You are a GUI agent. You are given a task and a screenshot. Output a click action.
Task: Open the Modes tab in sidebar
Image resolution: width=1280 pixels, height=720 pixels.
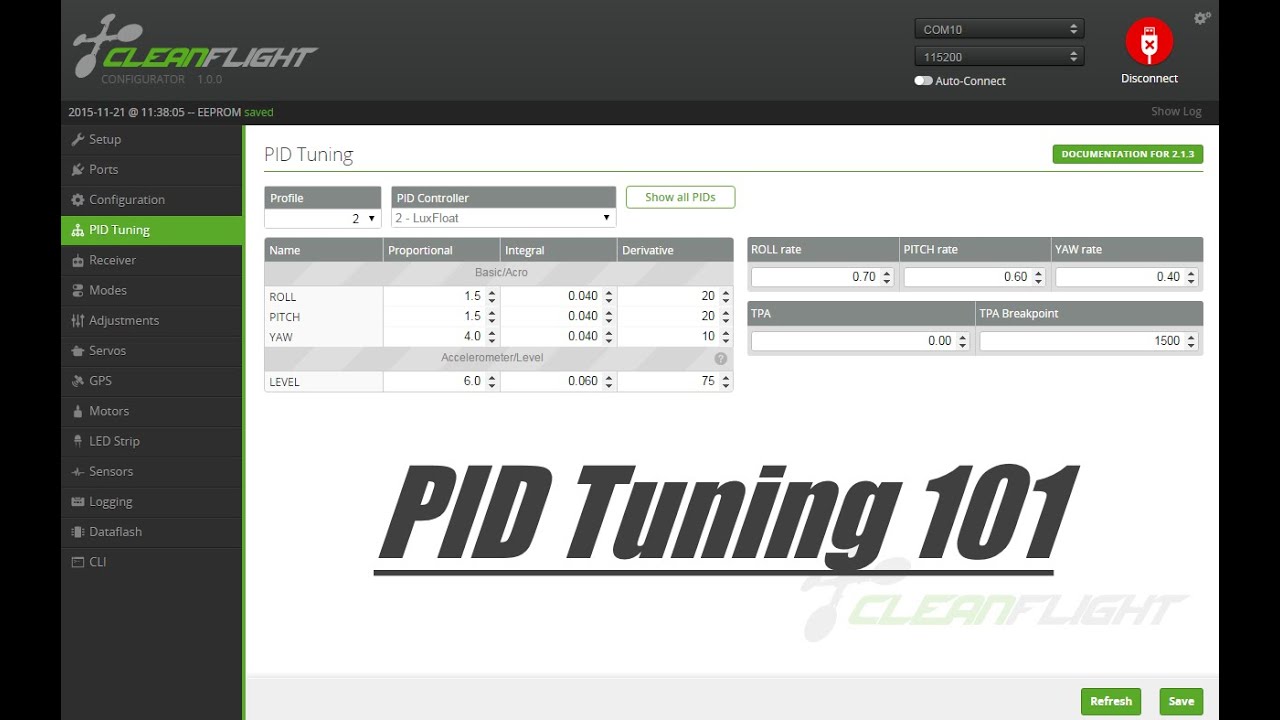pyautogui.click(x=108, y=290)
